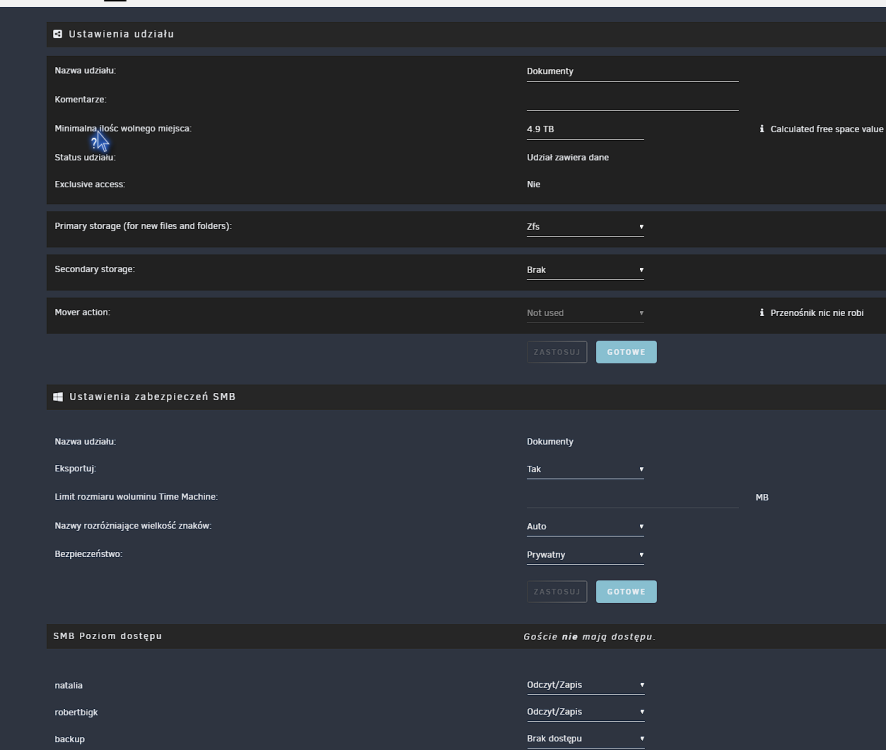
Task: Open the Primary storage Zfs dropdown
Action: [585, 227]
